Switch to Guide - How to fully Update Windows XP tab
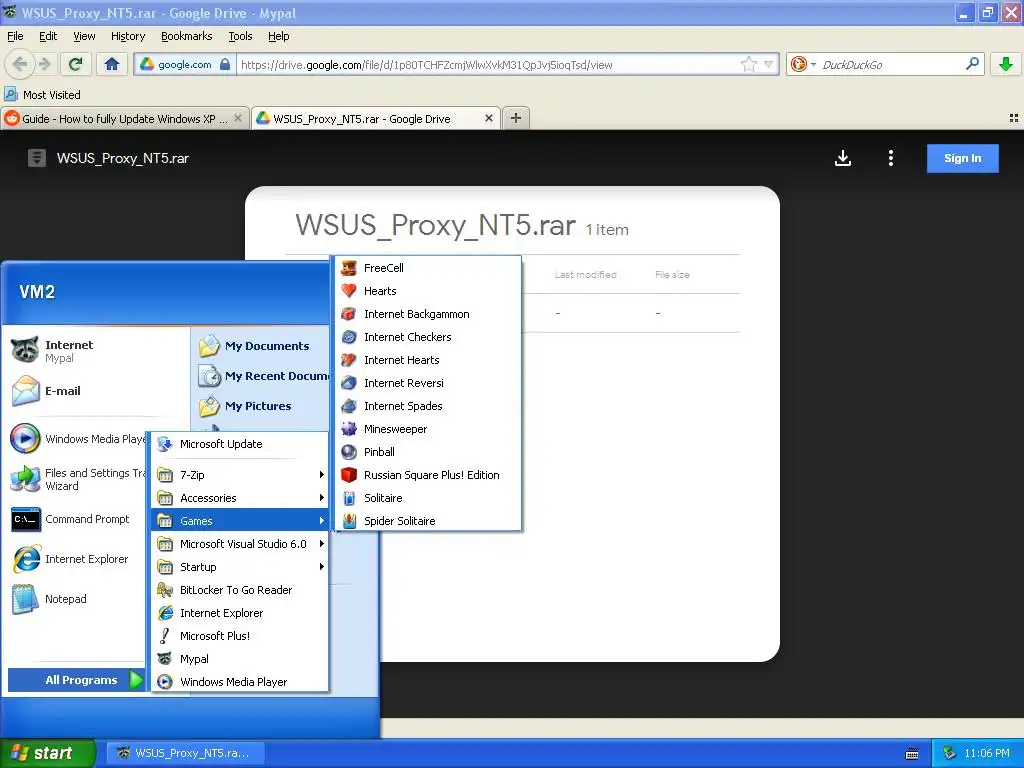The image size is (1024, 768). click(x=124, y=119)
